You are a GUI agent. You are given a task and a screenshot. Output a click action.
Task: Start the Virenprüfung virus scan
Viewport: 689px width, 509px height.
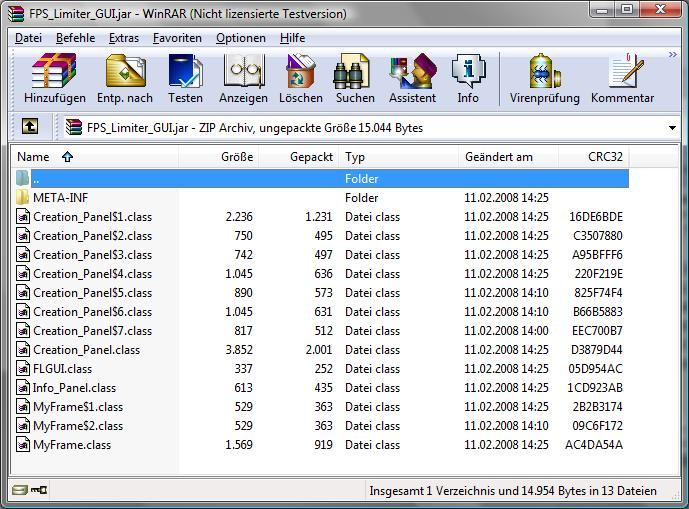click(544, 79)
